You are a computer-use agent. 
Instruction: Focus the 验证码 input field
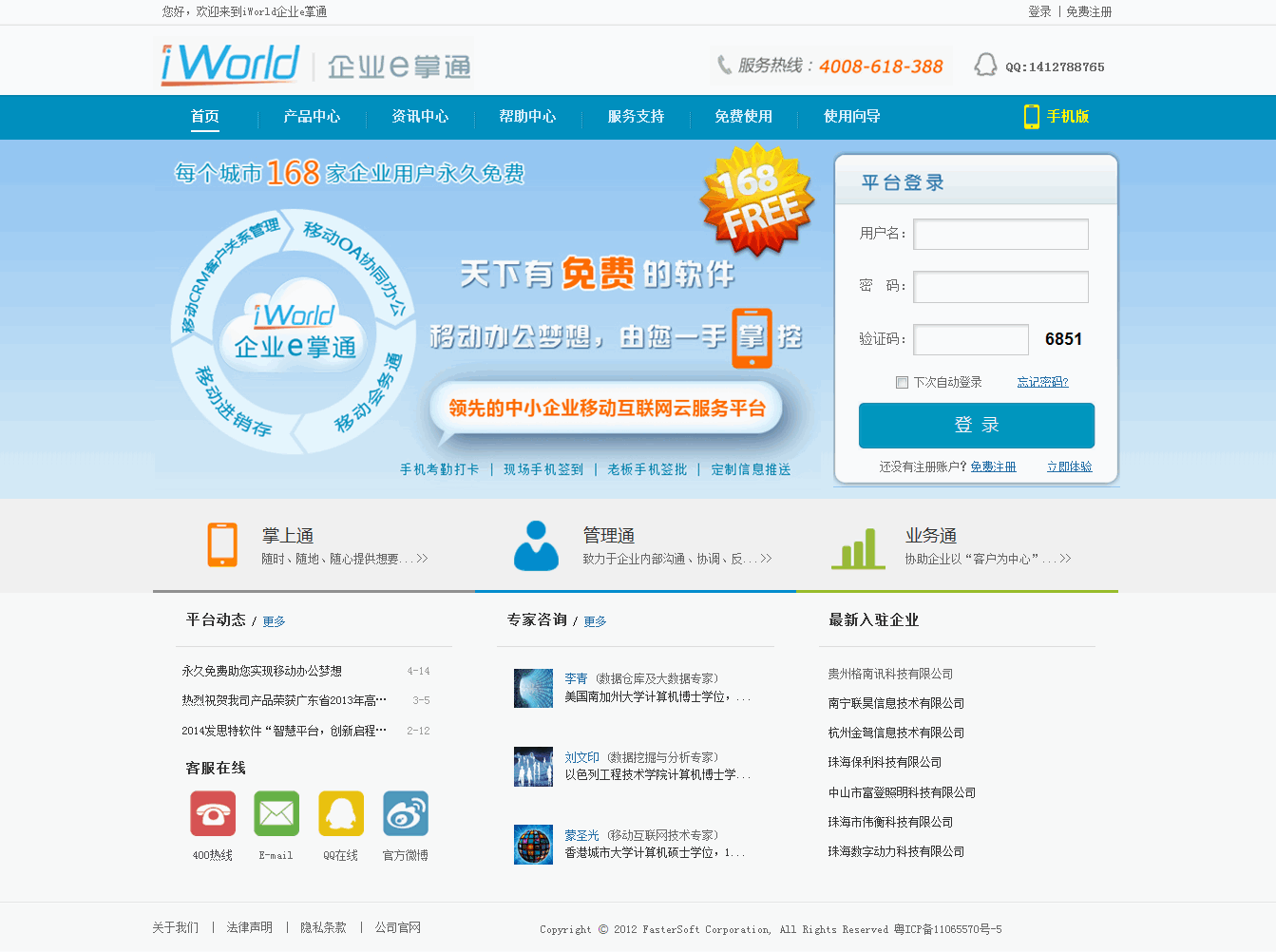click(971, 339)
